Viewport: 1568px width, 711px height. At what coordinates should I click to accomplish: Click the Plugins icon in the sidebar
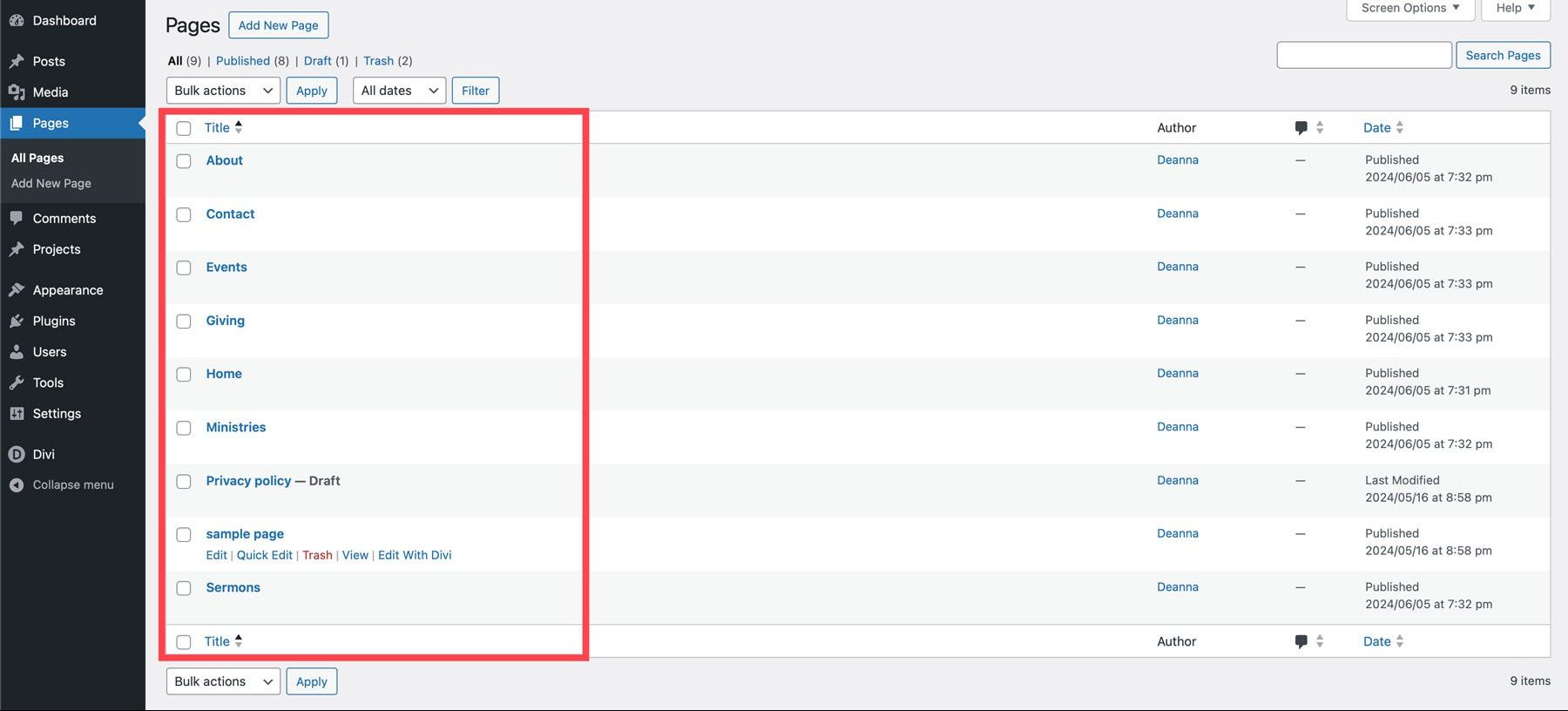point(17,321)
